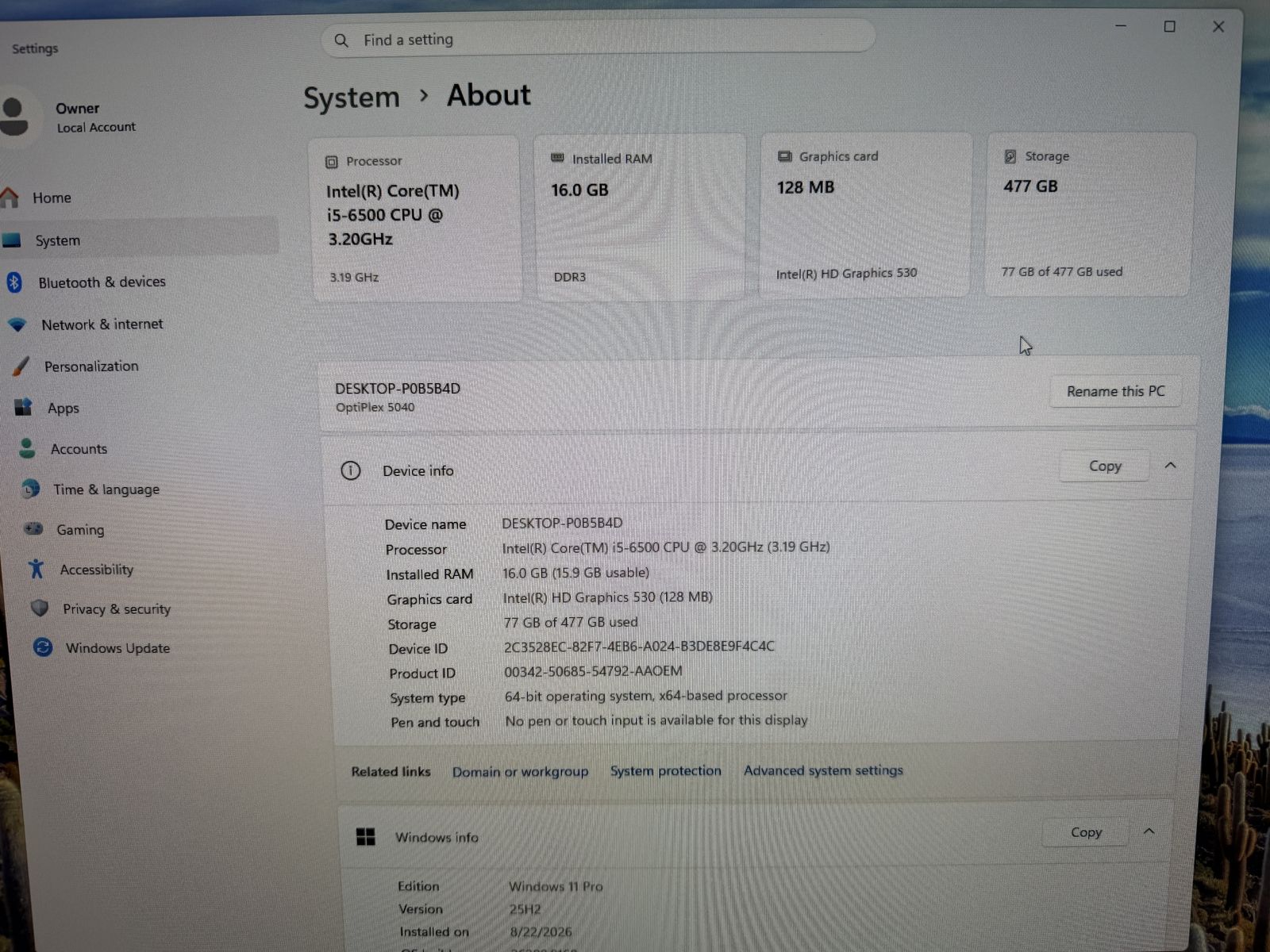1270x952 pixels.
Task: Click Rename this PC button
Action: coord(1115,391)
